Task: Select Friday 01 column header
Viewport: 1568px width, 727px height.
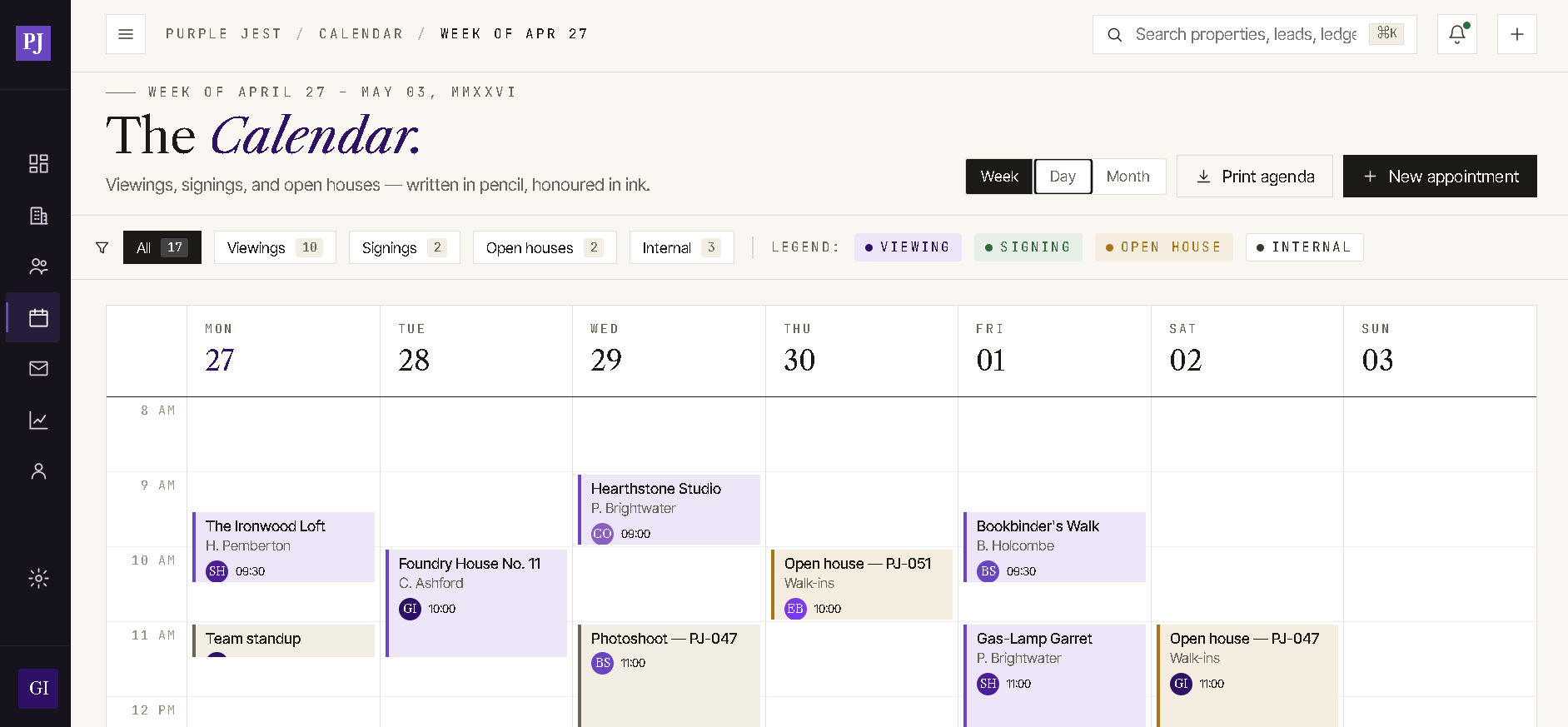Action: pos(1054,351)
